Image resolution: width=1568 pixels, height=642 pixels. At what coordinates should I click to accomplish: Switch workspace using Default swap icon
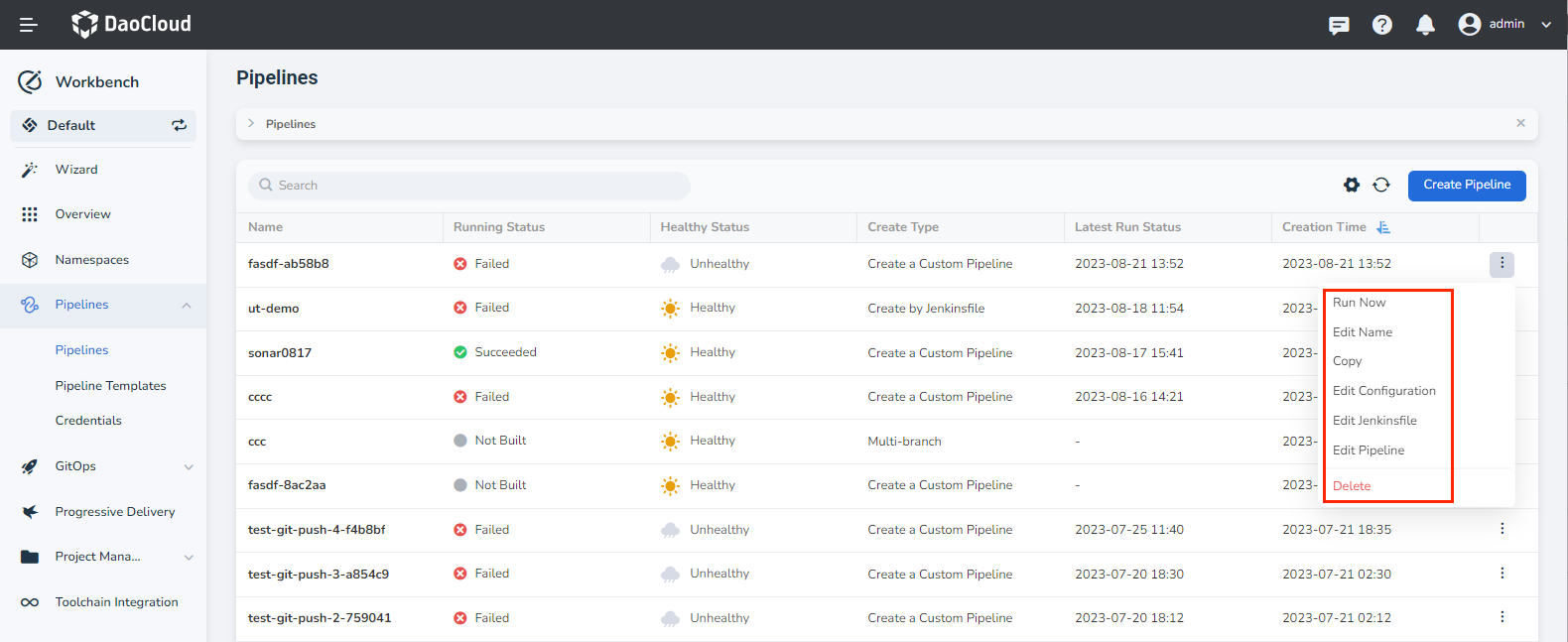pyautogui.click(x=179, y=125)
